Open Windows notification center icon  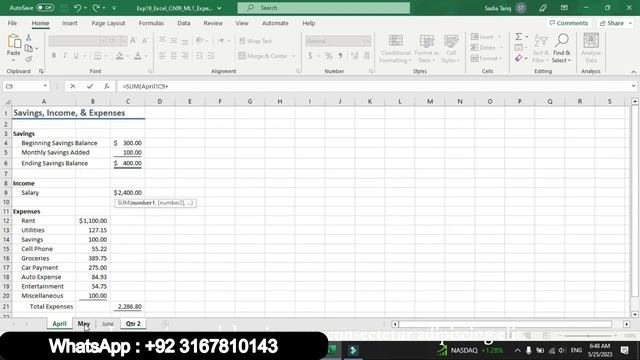625,350
